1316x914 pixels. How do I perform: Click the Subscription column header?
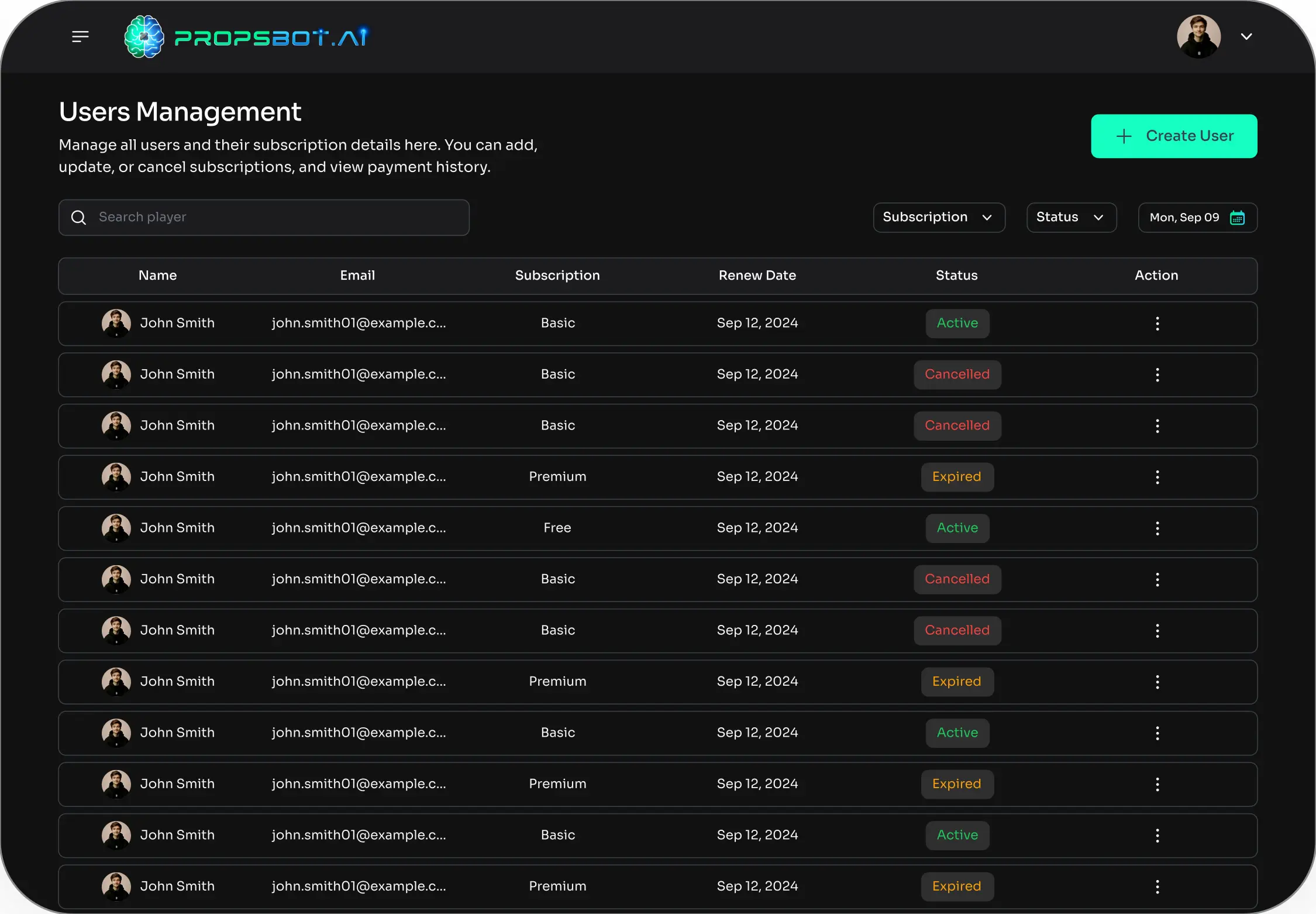click(557, 275)
